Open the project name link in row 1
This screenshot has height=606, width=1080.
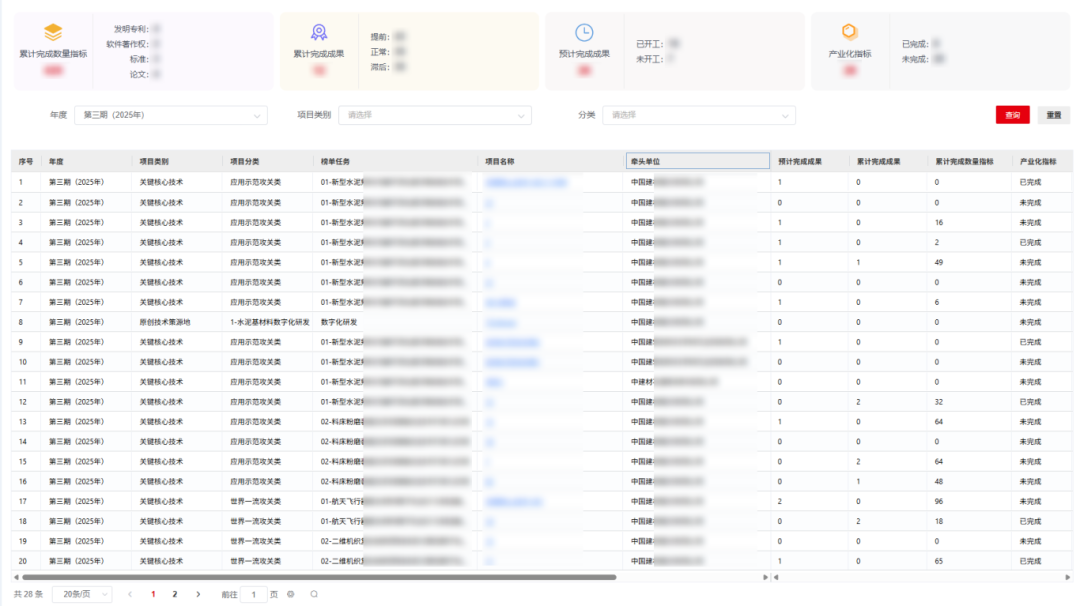(x=526, y=182)
